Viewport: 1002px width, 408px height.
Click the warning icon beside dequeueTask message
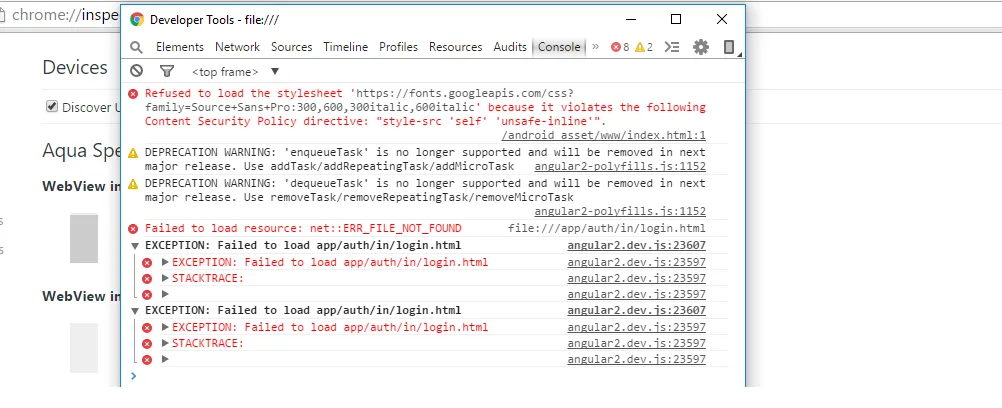(133, 184)
